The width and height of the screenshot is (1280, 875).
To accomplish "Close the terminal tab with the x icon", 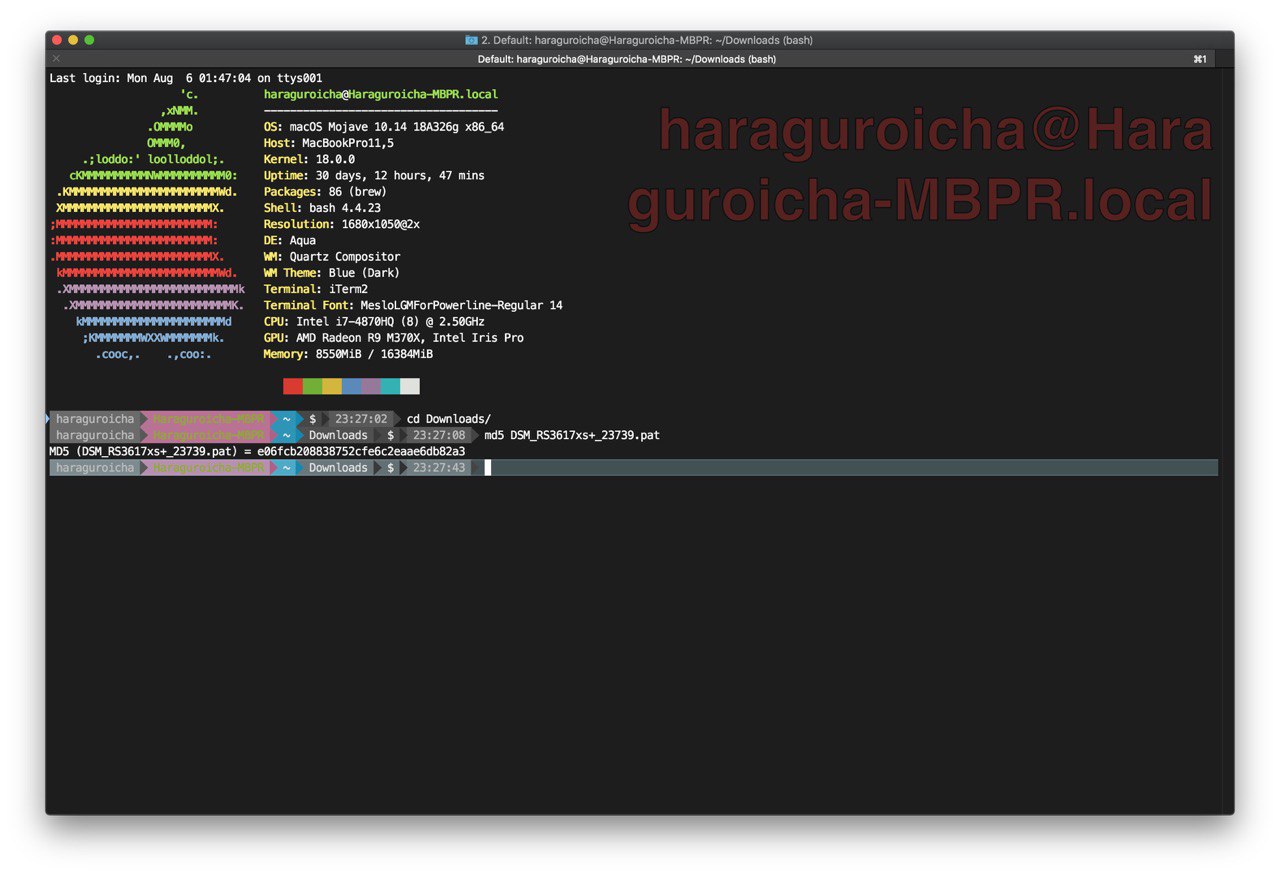I will [x=56, y=59].
